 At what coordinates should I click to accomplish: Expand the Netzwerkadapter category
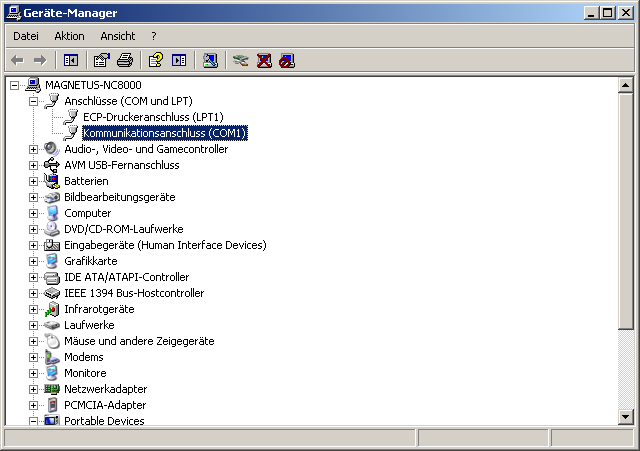[33, 389]
